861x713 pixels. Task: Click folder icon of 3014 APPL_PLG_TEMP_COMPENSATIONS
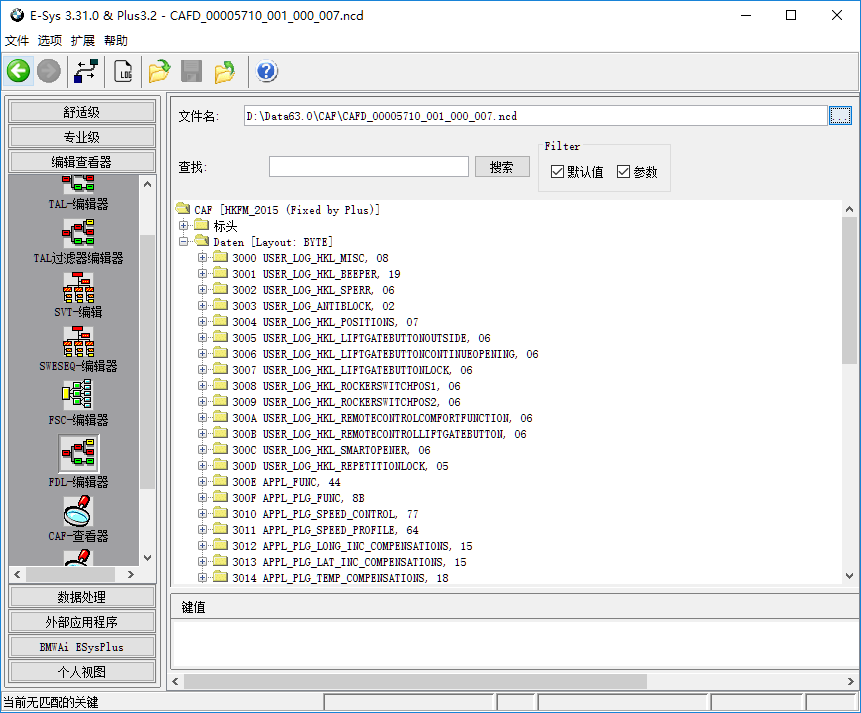(x=220, y=577)
